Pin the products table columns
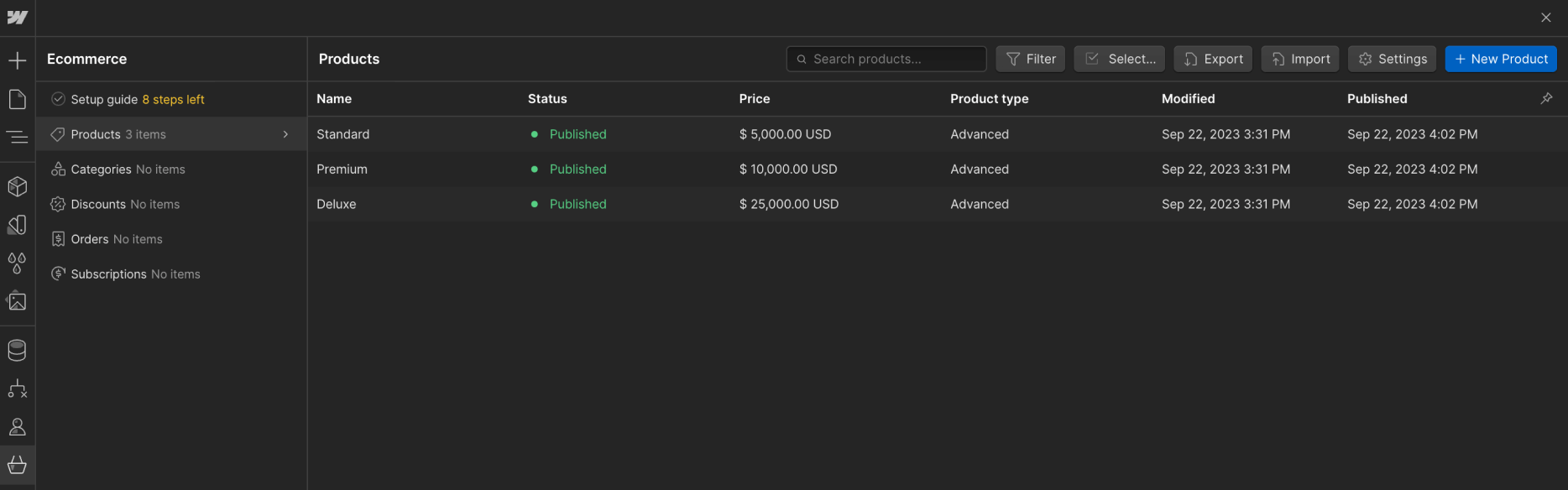The height and width of the screenshot is (490, 1568). click(x=1546, y=98)
